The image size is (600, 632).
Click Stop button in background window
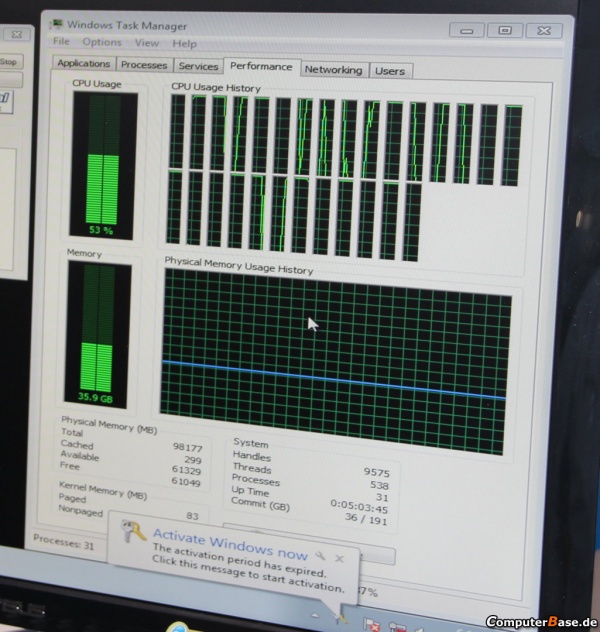9,62
